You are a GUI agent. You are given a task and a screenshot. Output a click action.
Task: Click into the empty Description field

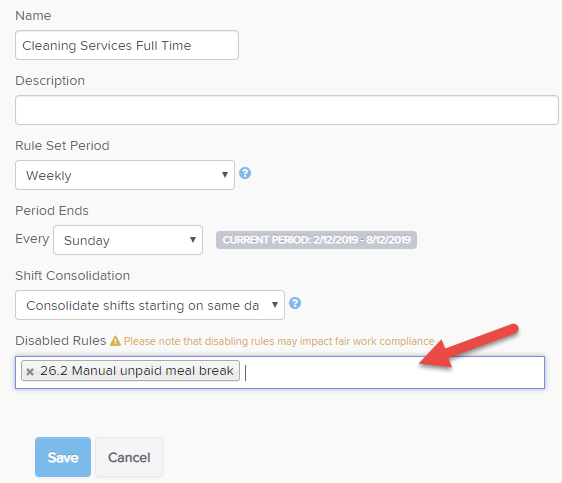click(287, 110)
